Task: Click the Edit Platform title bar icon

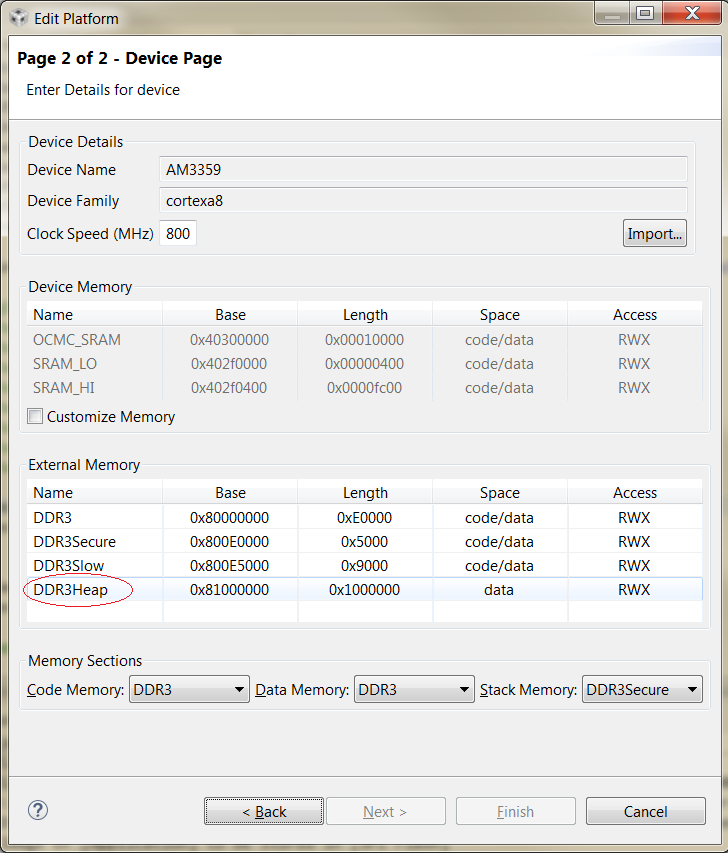Action: pyautogui.click(x=18, y=18)
